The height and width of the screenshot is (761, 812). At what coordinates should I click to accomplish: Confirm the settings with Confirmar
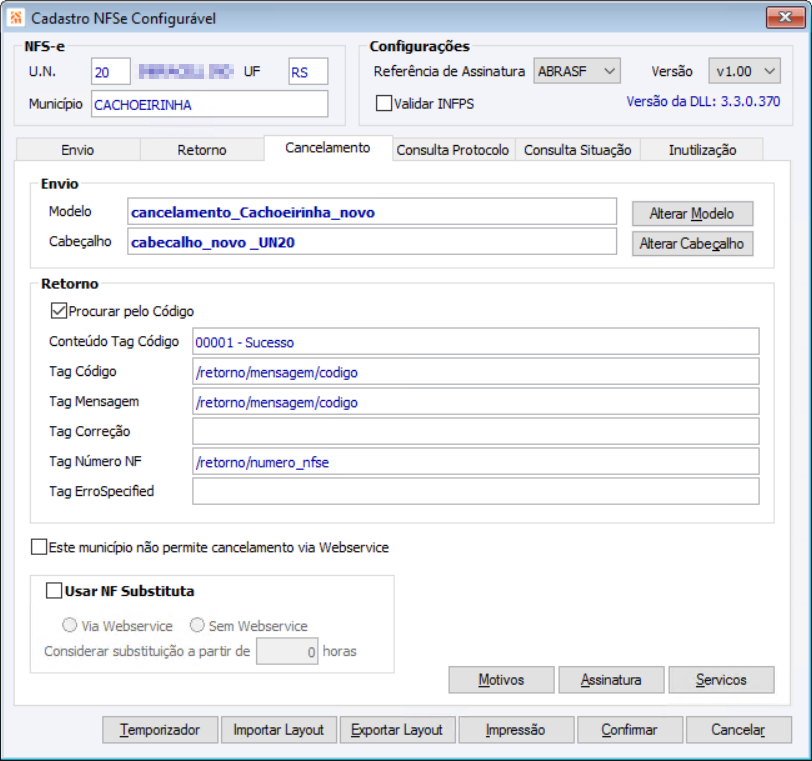pos(630,730)
